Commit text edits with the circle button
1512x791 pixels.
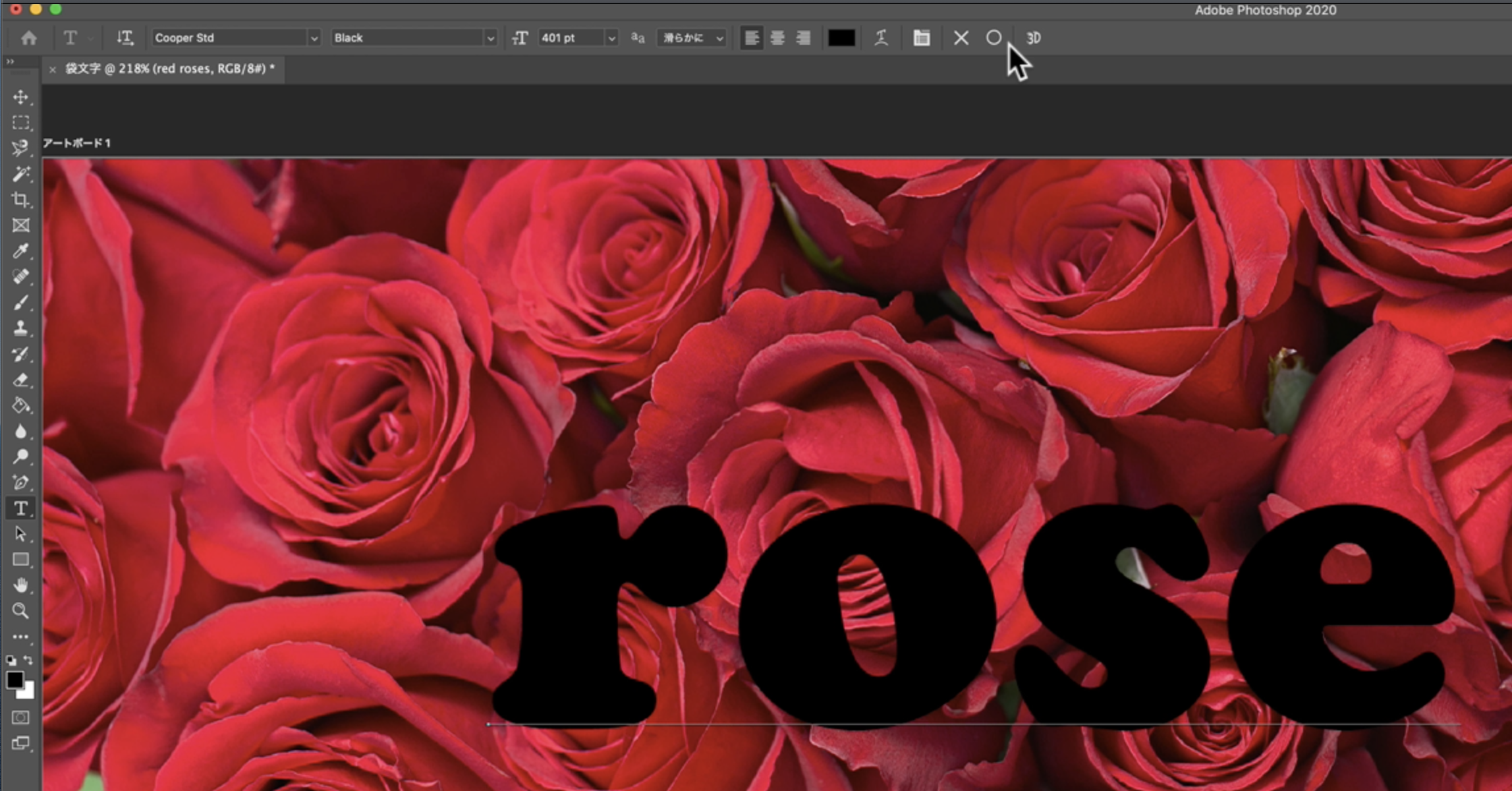click(x=994, y=38)
